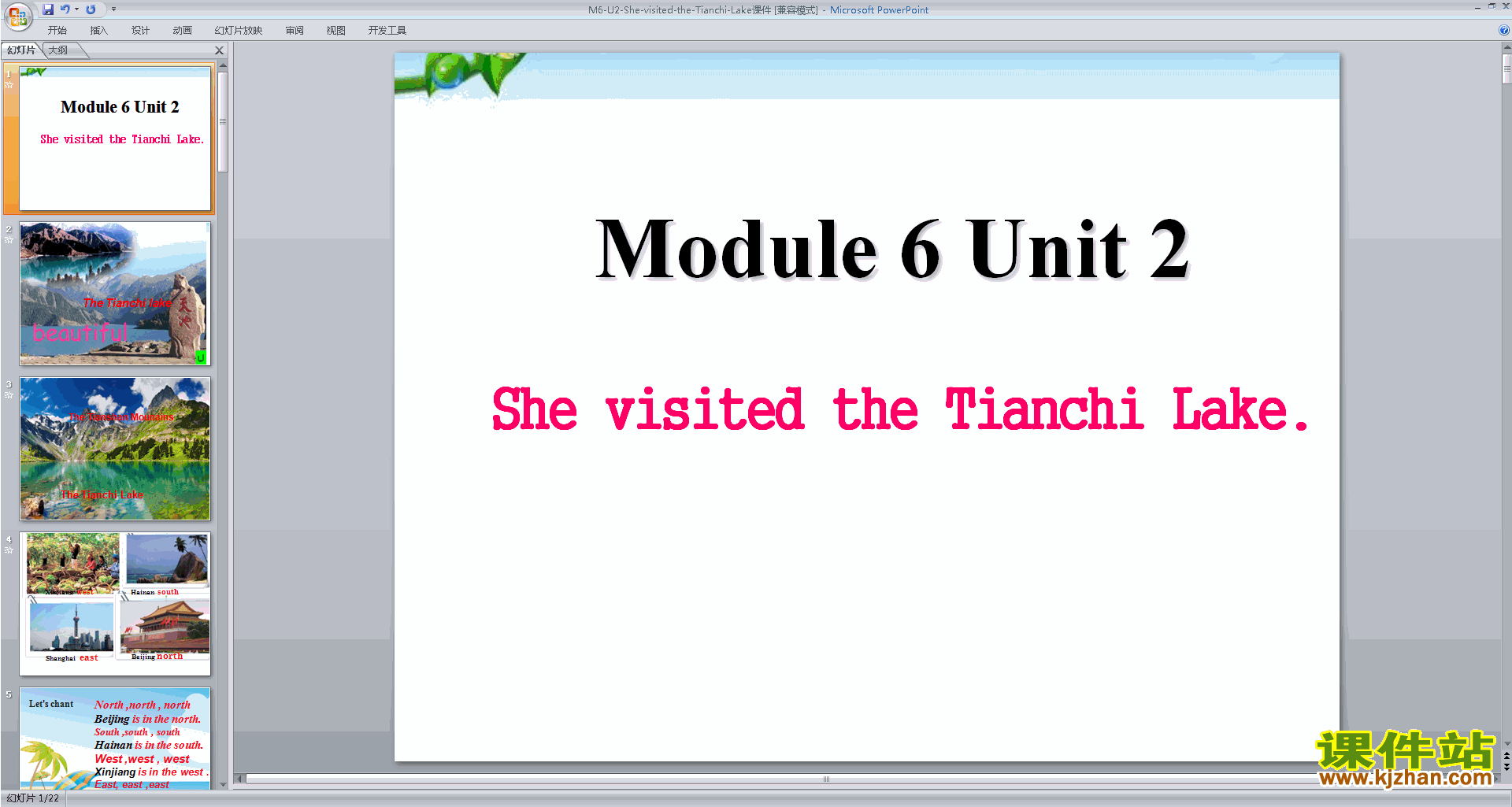Click the Save icon in quick access toolbar
1512x807 pixels.
point(48,9)
